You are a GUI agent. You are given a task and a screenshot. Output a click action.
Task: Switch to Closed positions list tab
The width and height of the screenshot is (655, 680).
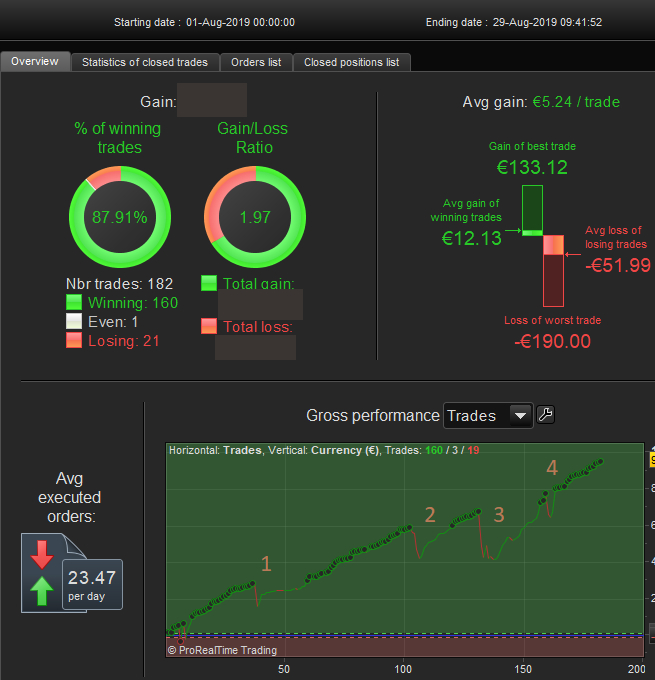[x=352, y=62]
